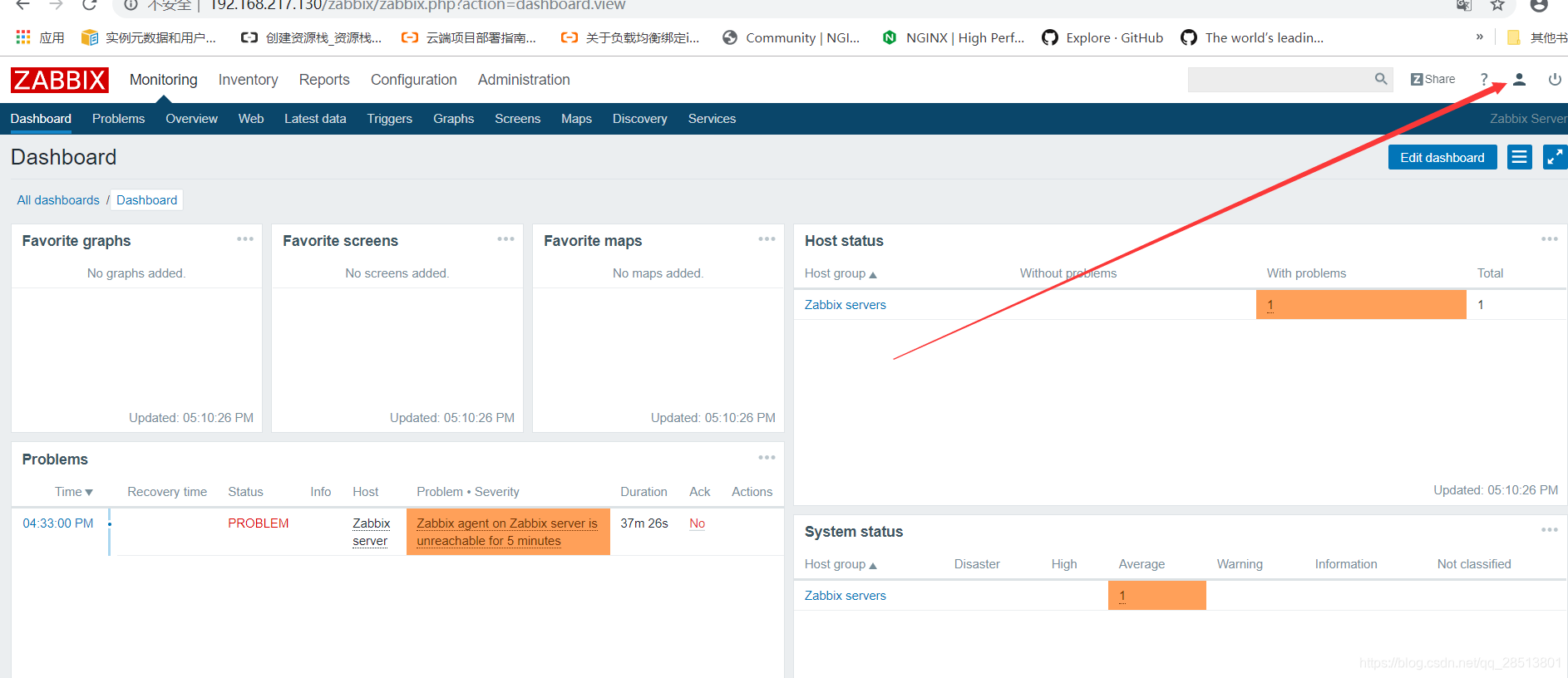Open Explore GitHub bookmark
The width and height of the screenshot is (1568, 678).
1102,37
